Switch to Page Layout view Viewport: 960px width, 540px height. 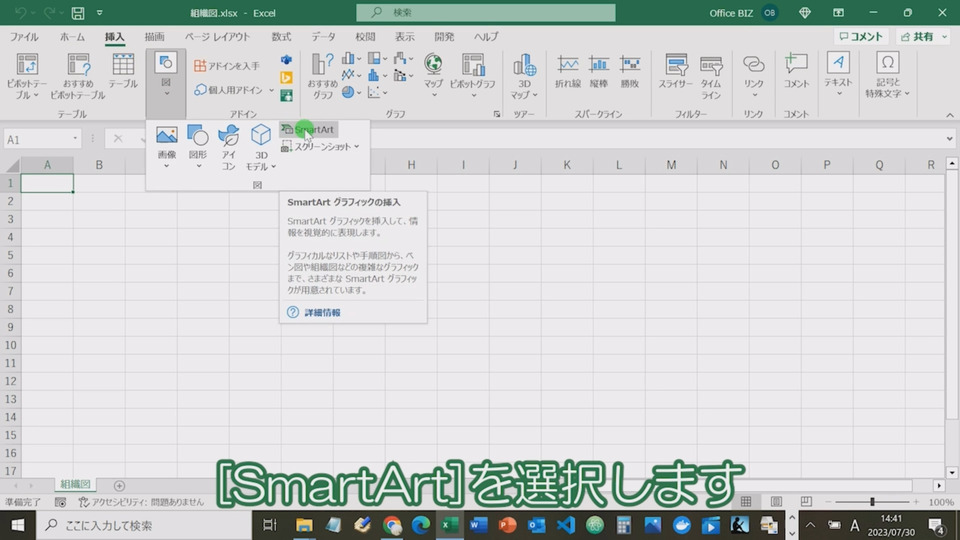tap(776, 502)
